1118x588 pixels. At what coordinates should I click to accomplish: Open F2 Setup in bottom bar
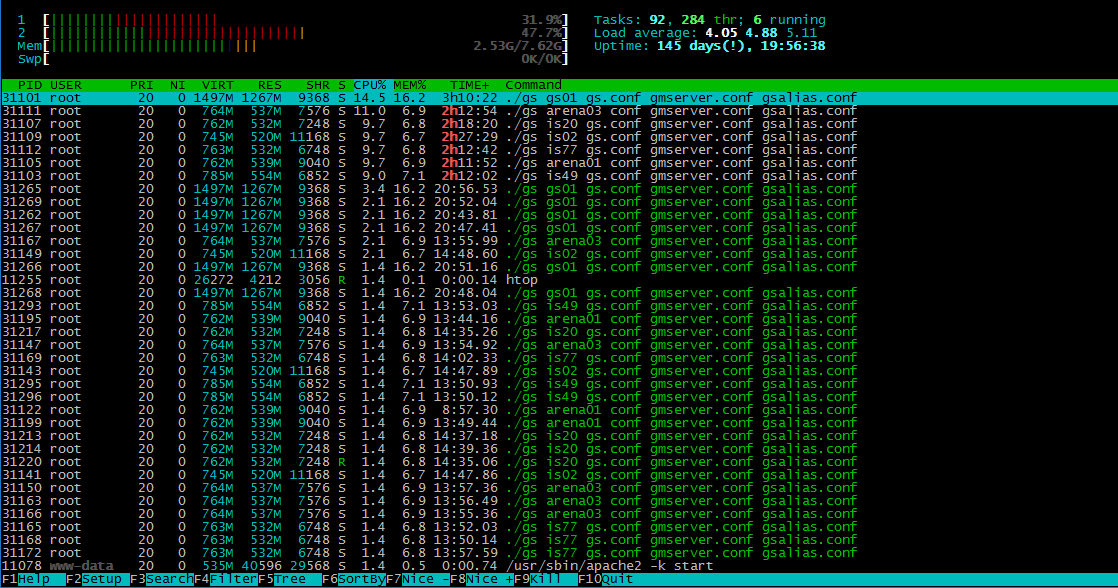click(98, 579)
